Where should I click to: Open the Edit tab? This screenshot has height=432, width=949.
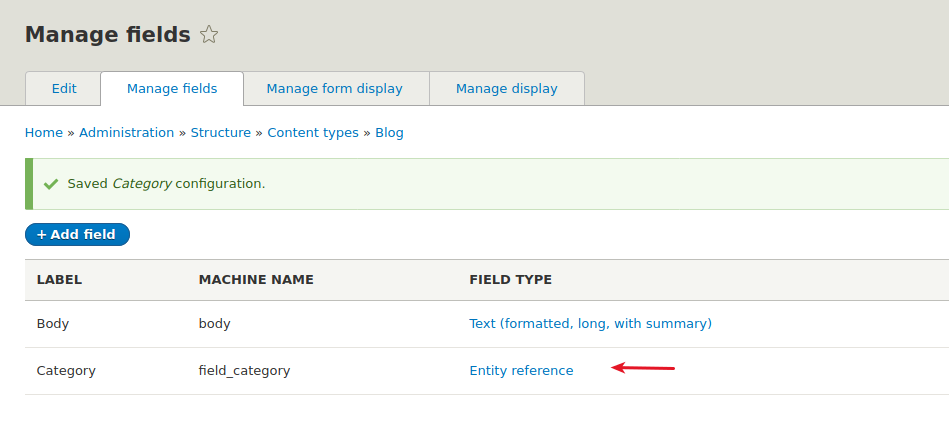pos(64,89)
